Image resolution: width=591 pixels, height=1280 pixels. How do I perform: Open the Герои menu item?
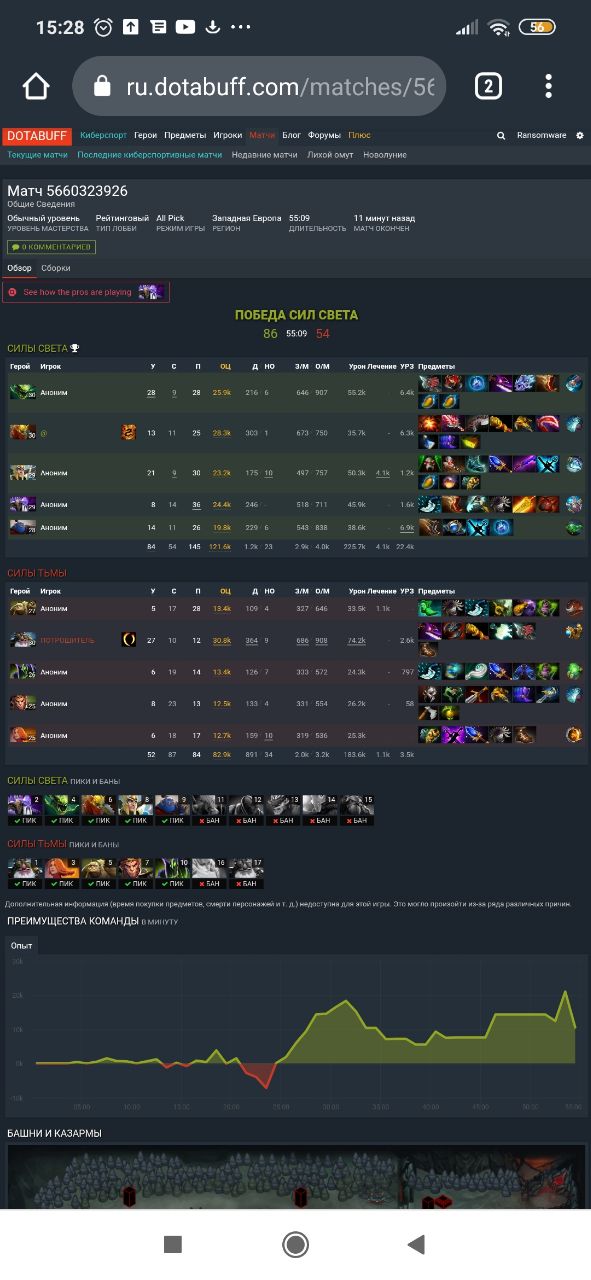click(145, 135)
